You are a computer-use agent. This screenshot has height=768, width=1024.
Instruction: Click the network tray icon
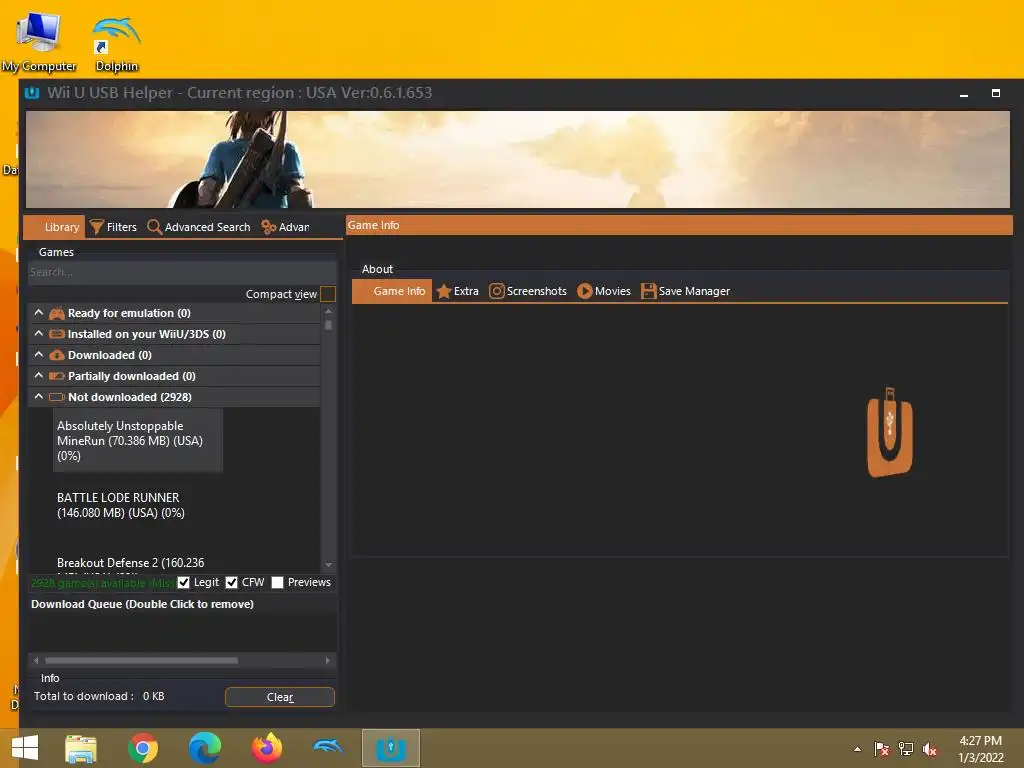[906, 749]
